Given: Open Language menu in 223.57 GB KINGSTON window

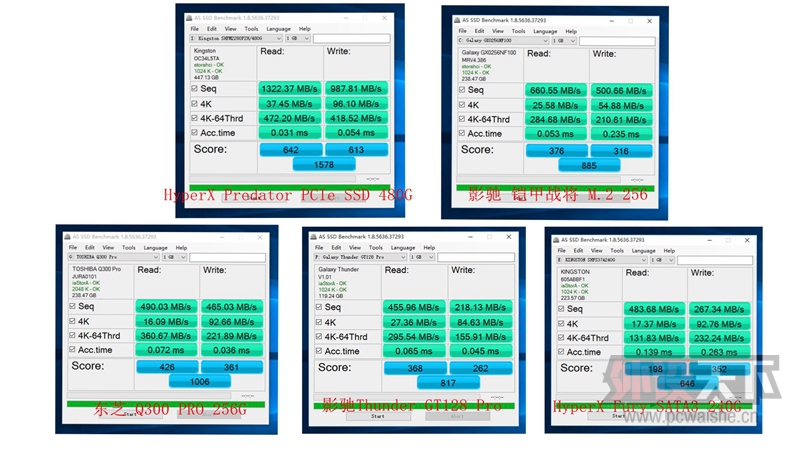Looking at the screenshot, I should click(643, 251).
